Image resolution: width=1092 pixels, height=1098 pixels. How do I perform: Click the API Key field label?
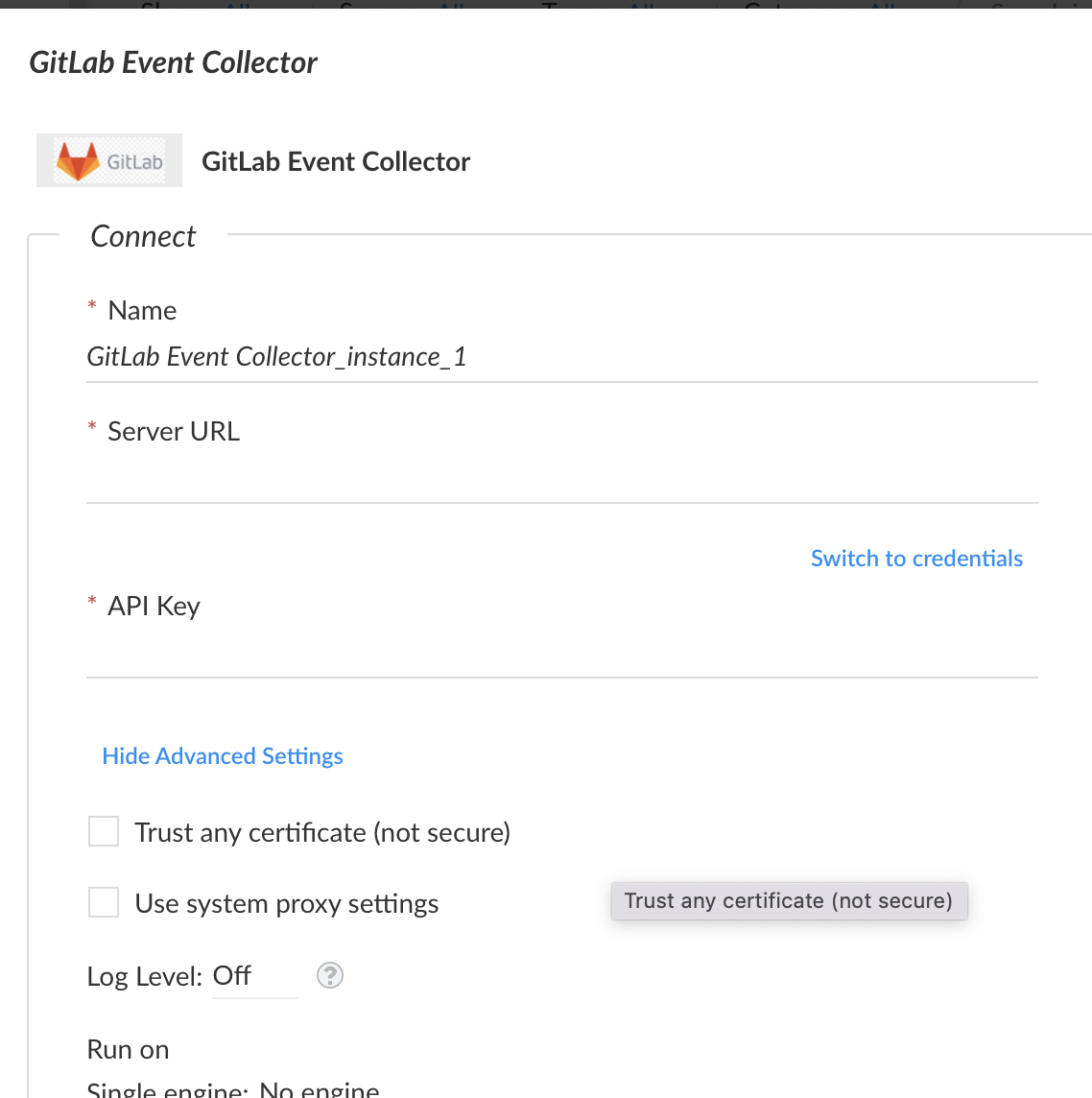154,606
